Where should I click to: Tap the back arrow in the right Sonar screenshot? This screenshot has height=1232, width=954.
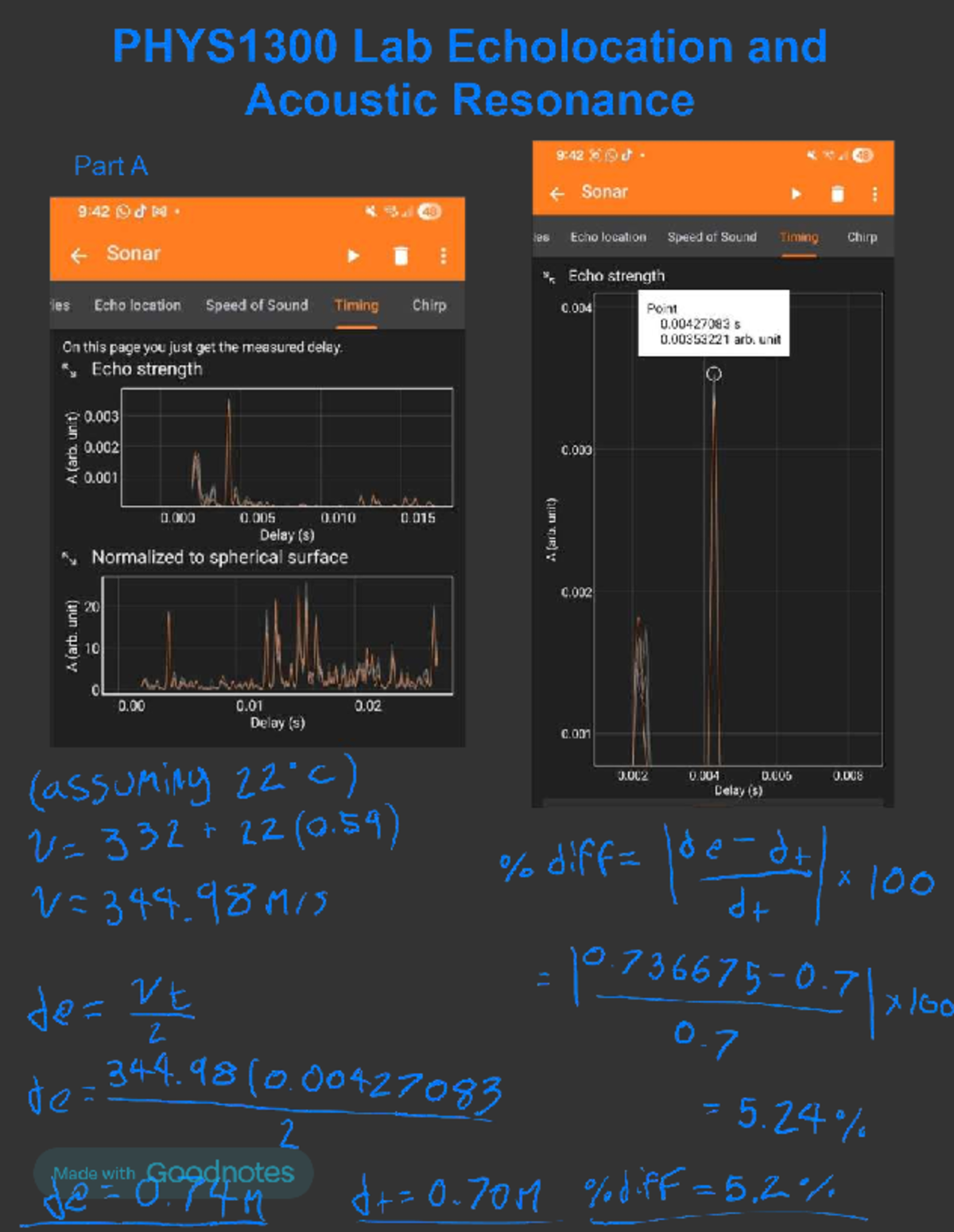tap(557, 193)
